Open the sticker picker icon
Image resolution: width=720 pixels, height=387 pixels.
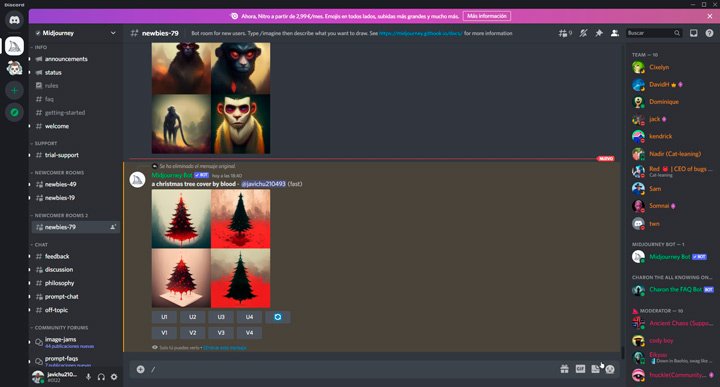click(595, 369)
